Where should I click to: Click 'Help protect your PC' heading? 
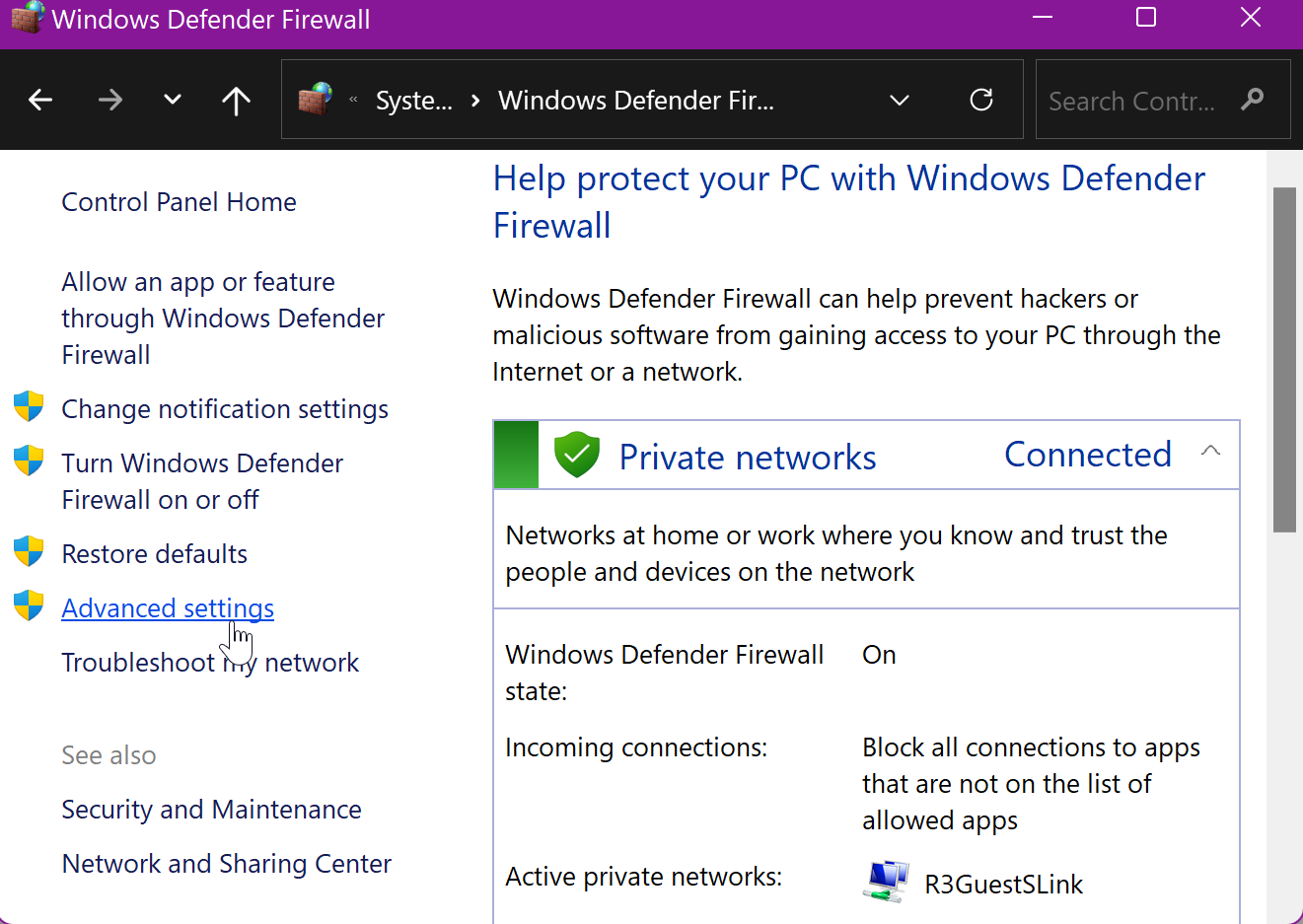pyautogui.click(x=849, y=202)
